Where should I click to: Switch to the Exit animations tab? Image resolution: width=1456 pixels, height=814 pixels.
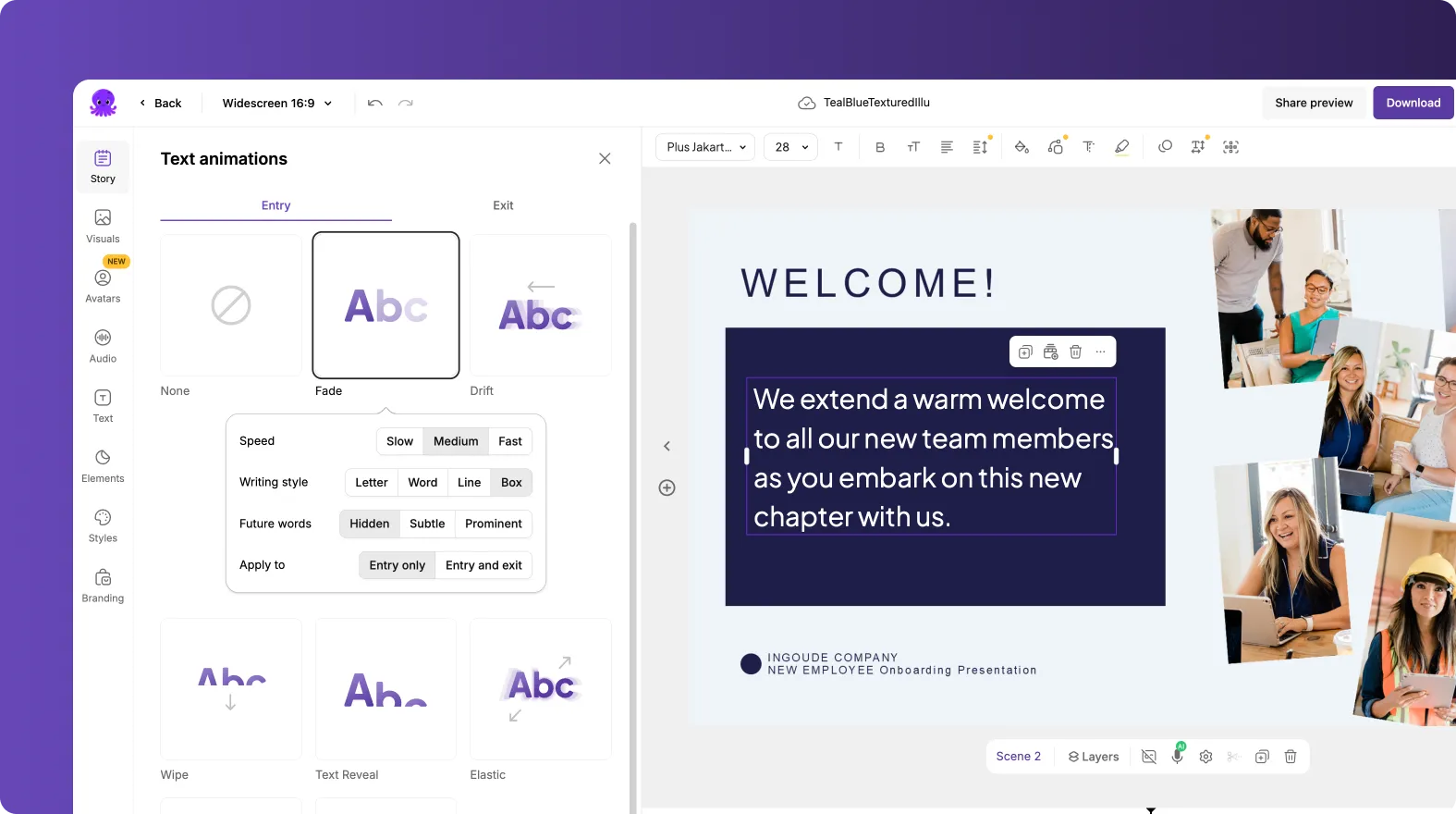[503, 205]
